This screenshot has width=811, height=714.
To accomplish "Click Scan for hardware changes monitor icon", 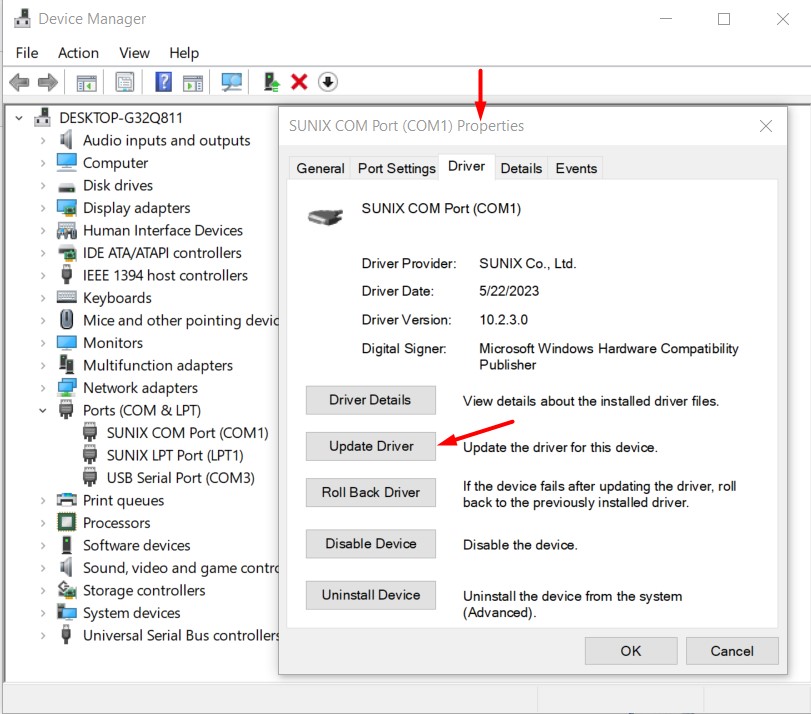I will pyautogui.click(x=232, y=82).
